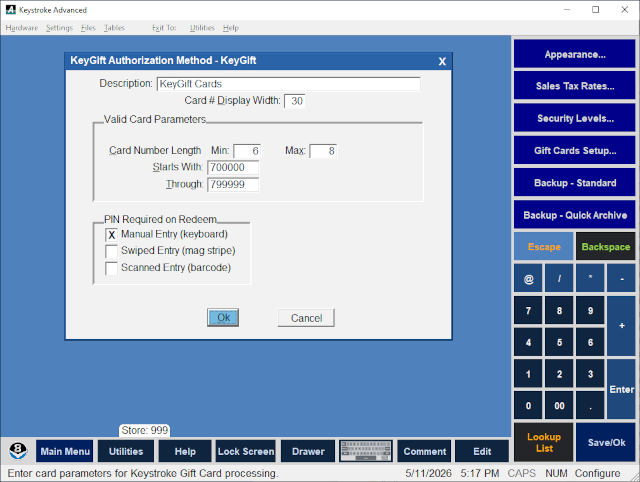Close the KeyGift dialog with the X
The height and width of the screenshot is (482, 640).
[x=442, y=61]
